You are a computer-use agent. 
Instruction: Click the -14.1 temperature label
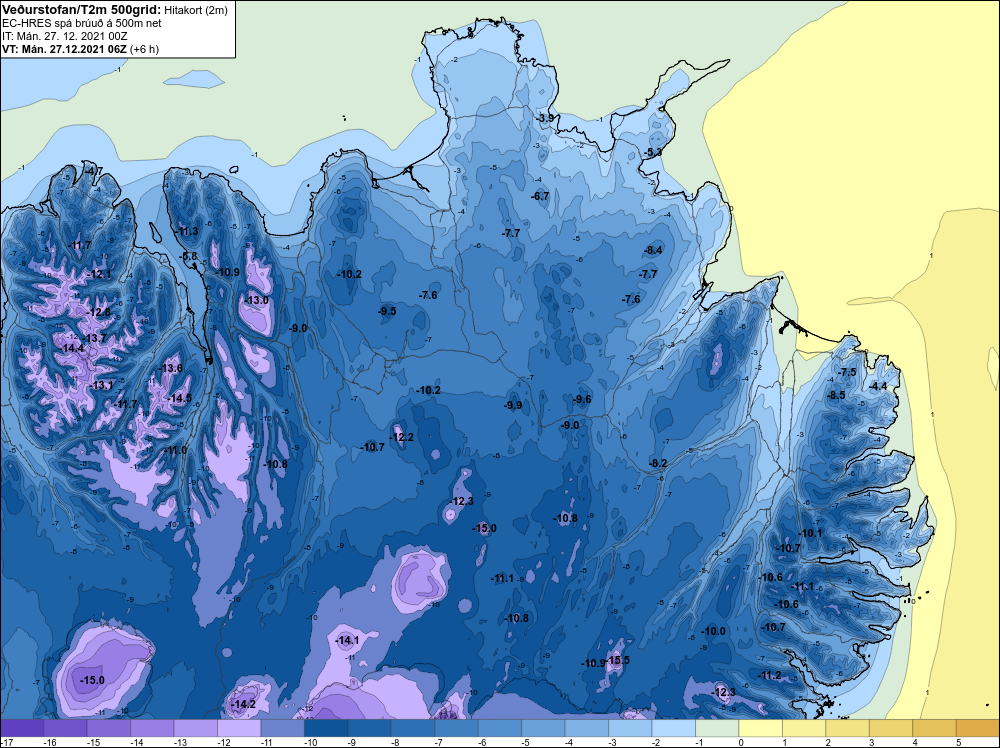click(348, 640)
